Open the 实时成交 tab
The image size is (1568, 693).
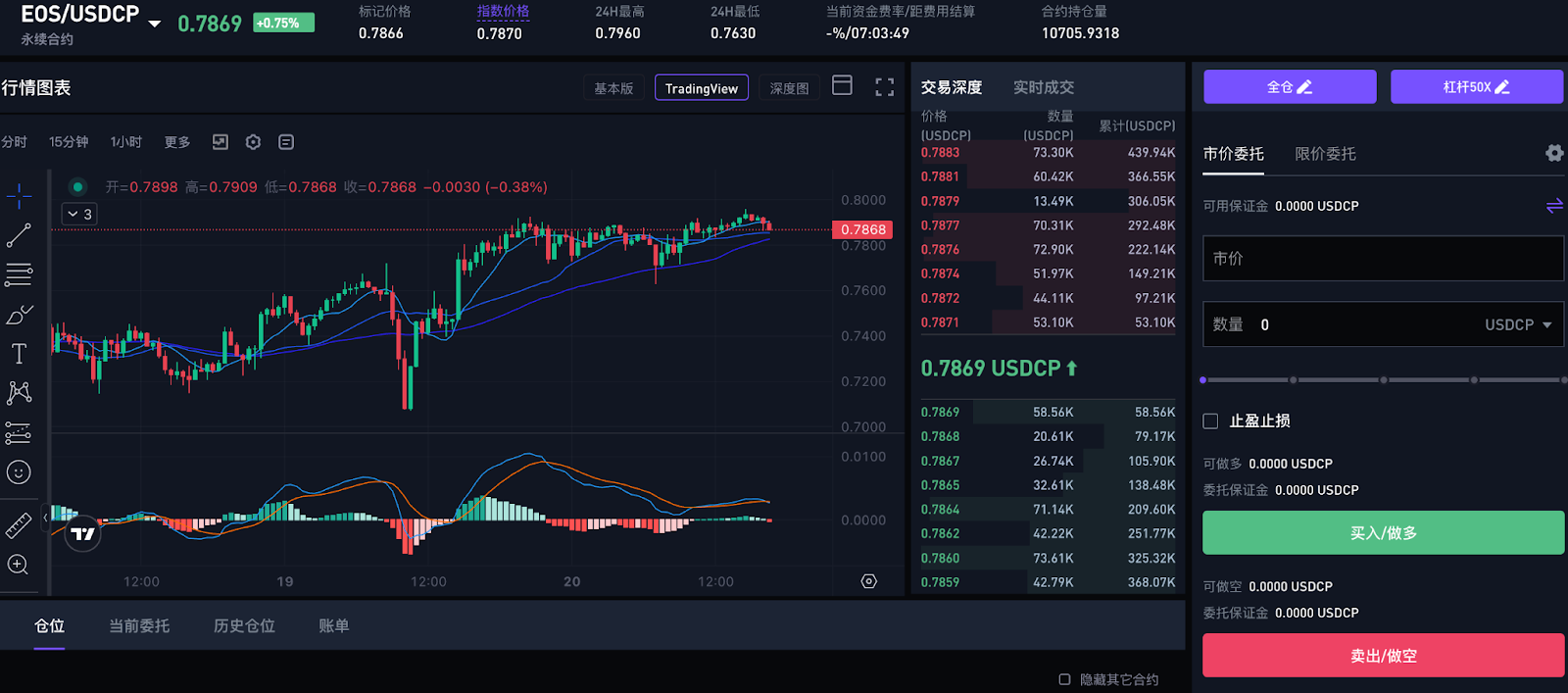[x=1044, y=87]
